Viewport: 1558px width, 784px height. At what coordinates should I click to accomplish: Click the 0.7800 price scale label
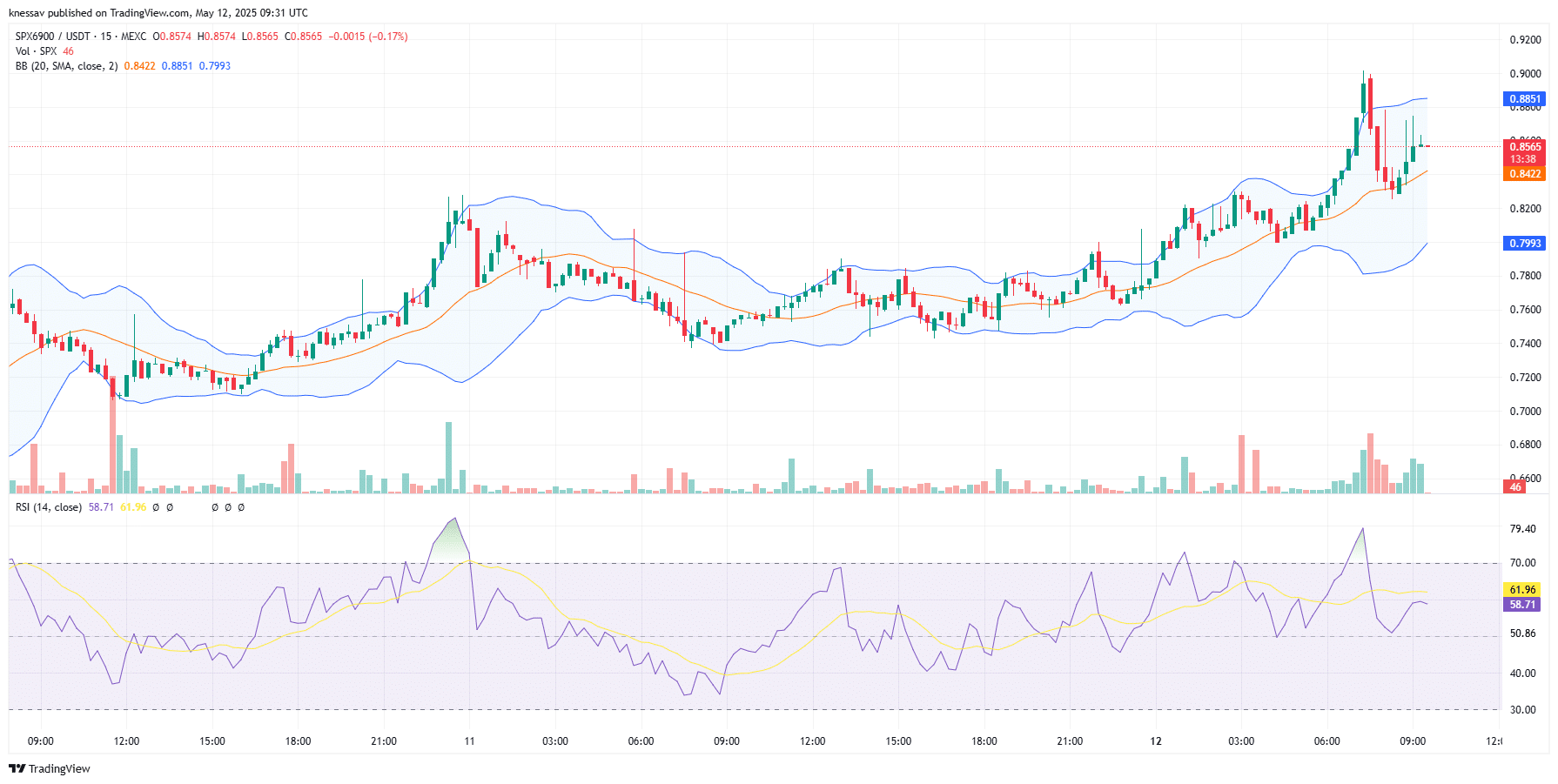pos(1525,276)
